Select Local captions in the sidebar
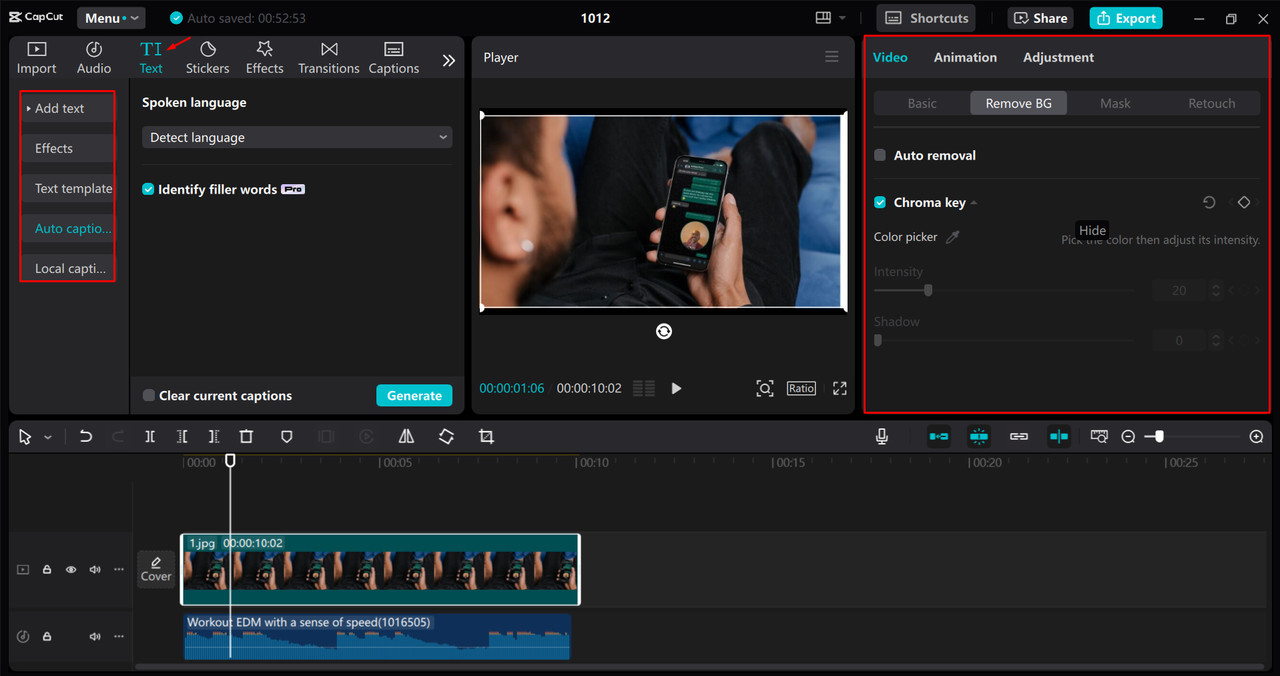This screenshot has height=676, width=1280. tap(68, 268)
